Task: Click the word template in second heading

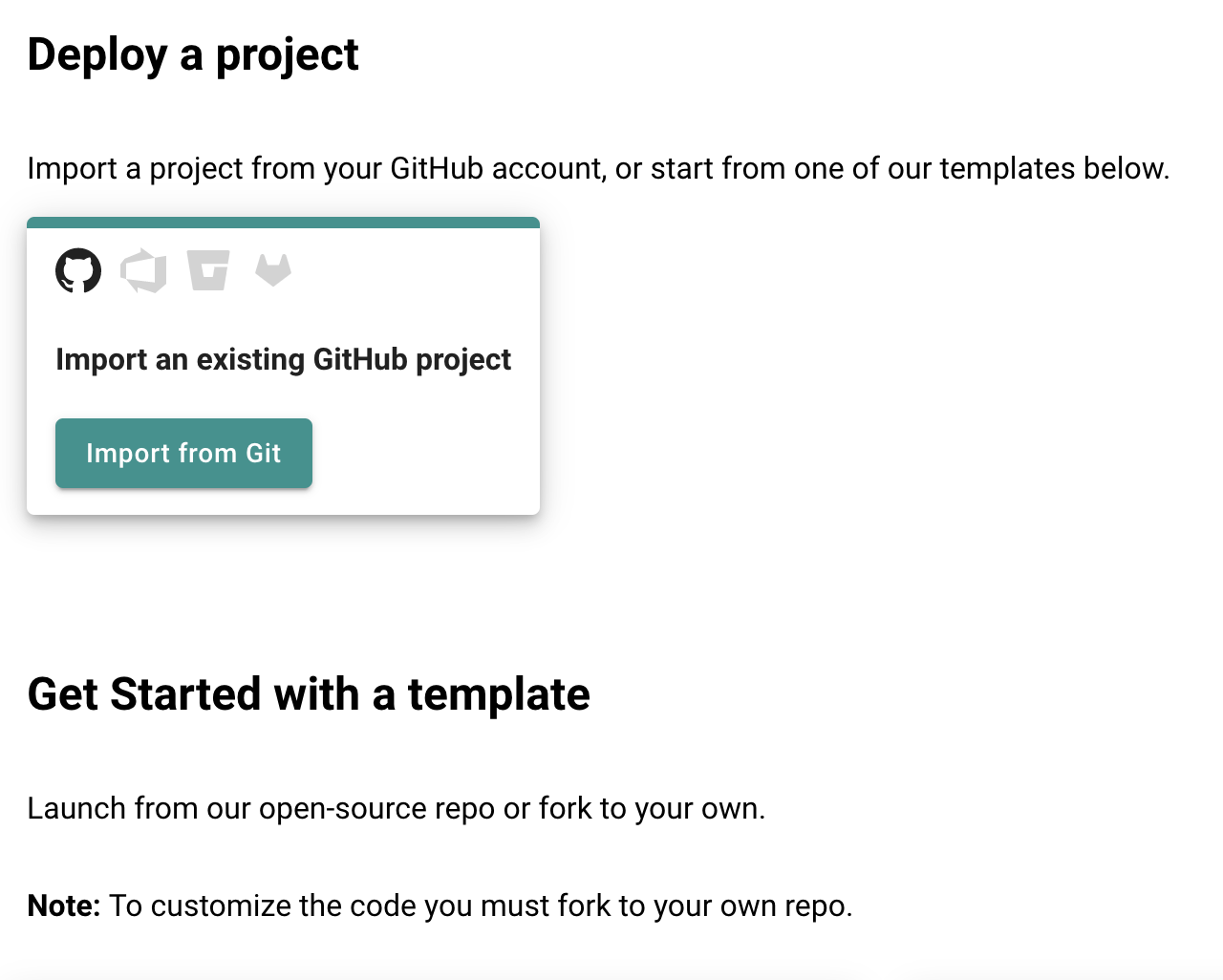Action: (499, 694)
